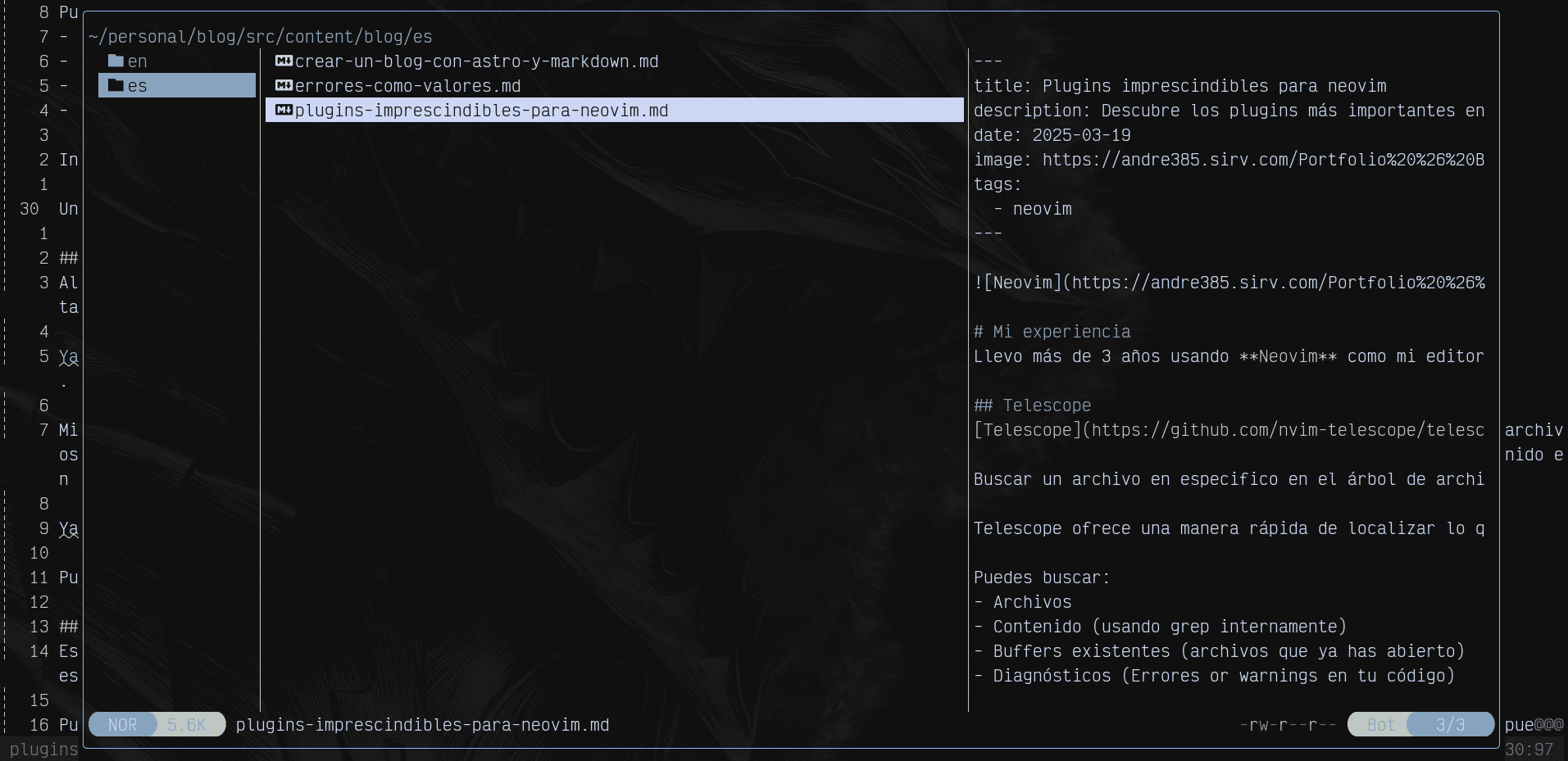Viewport: 1568px width, 761px height.
Task: Click markdown icon of crear-un-blog-con-astro-y-markdown.md
Action: [x=284, y=61]
